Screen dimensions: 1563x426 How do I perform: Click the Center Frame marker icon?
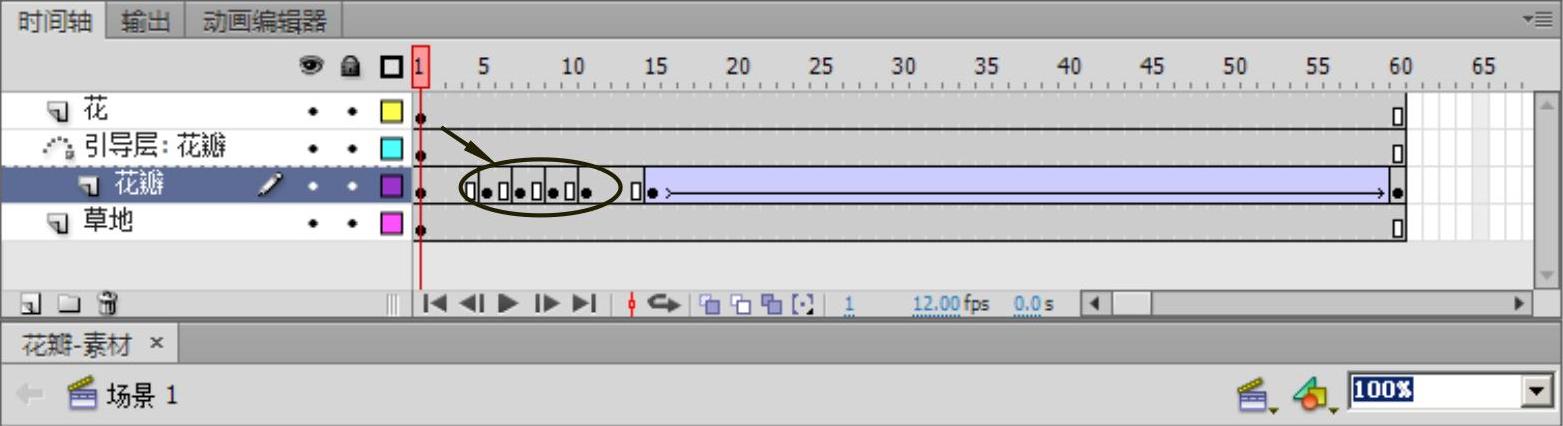click(631, 303)
